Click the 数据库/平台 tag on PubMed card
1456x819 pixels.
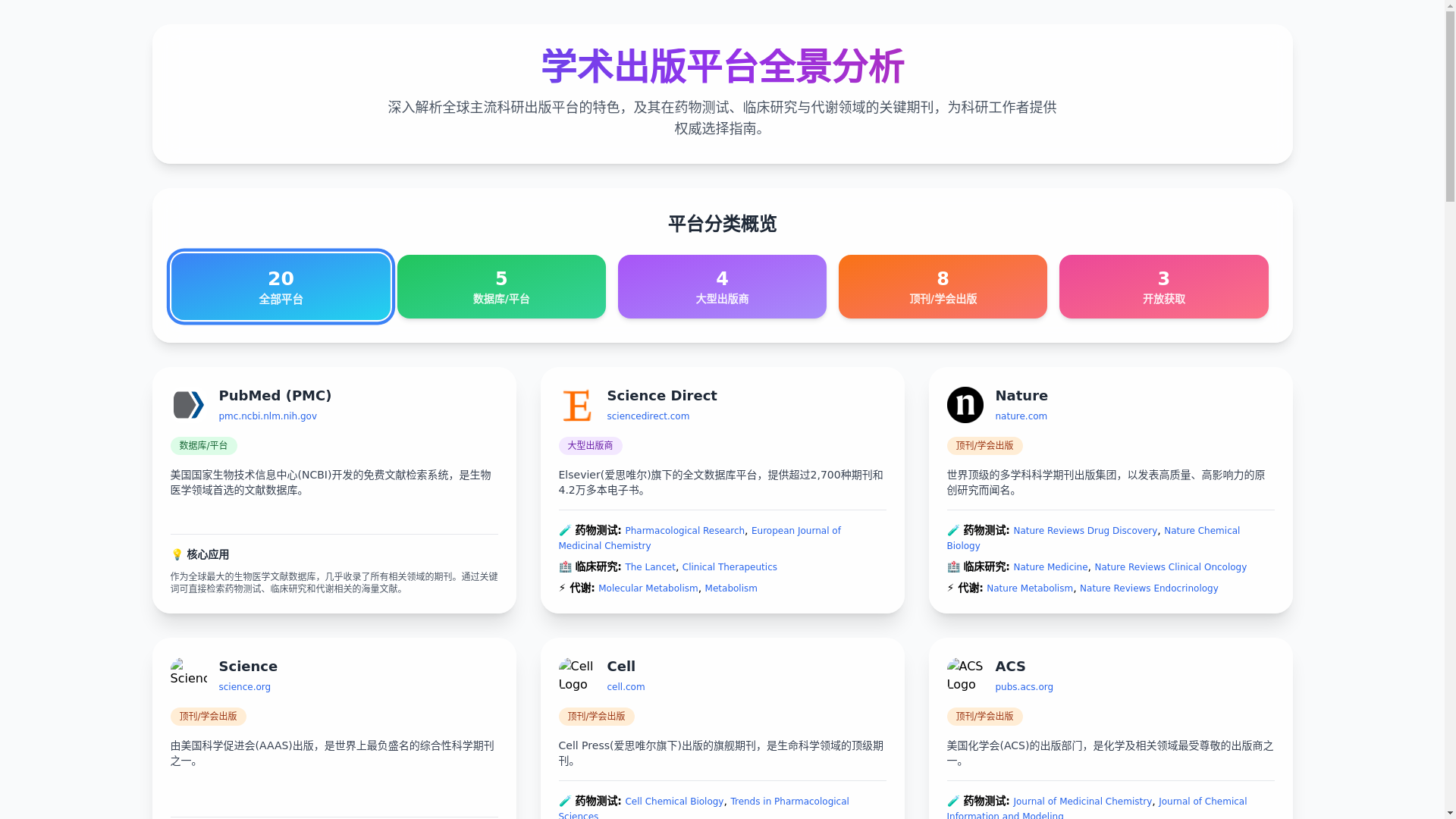point(203,446)
